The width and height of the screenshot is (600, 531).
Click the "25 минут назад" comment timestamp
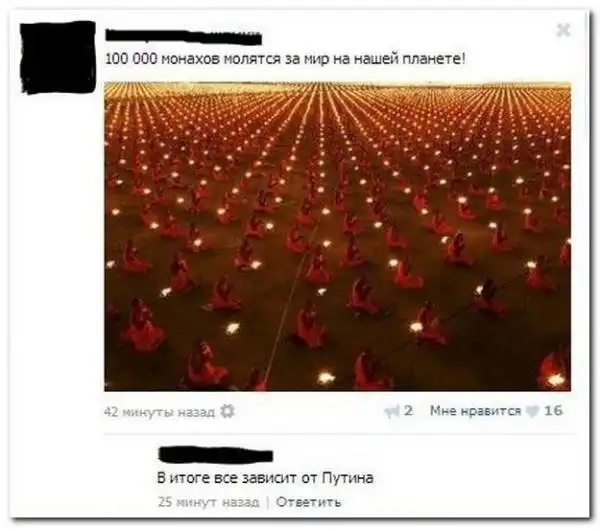pyautogui.click(x=209, y=502)
